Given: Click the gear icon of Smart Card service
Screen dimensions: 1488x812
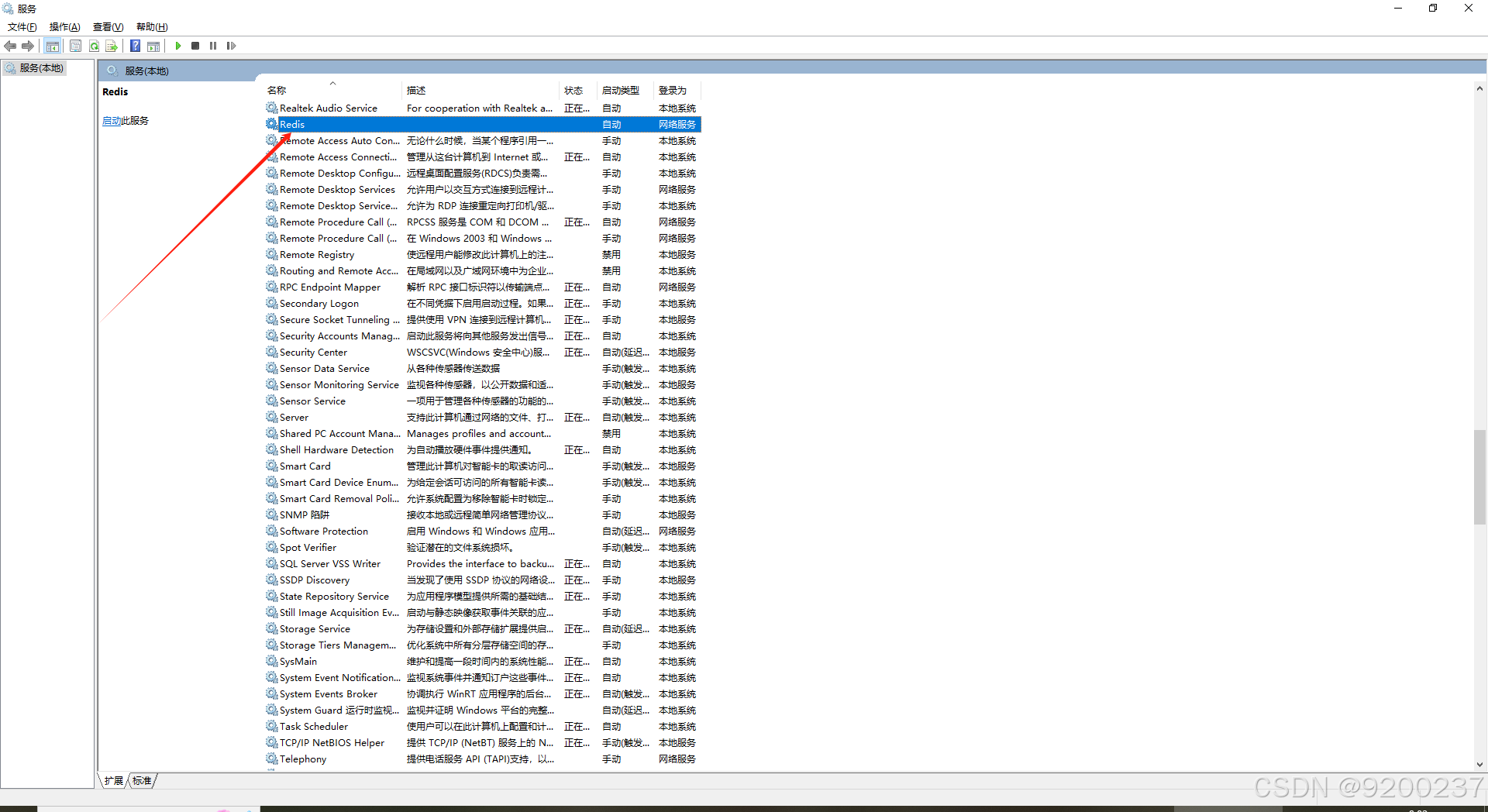Looking at the screenshot, I should (271, 466).
